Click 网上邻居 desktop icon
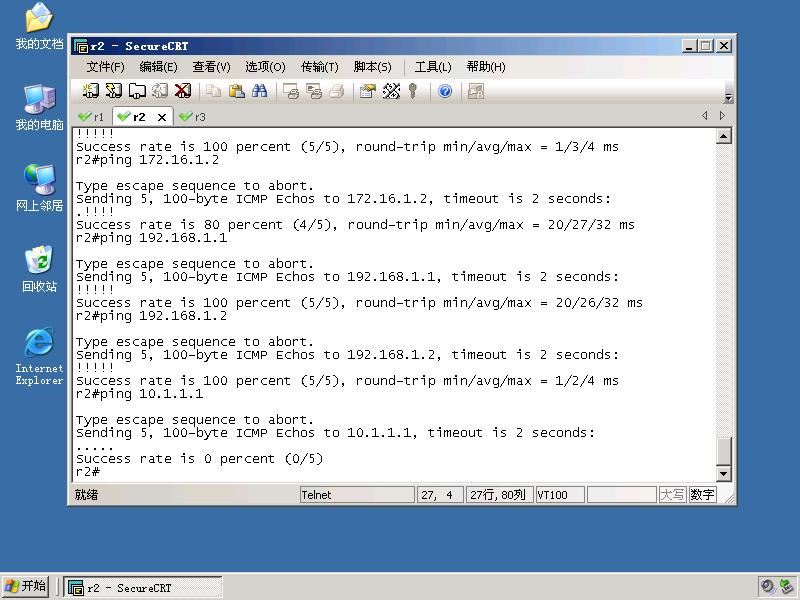Viewport: 800px width, 600px height. coord(39,188)
